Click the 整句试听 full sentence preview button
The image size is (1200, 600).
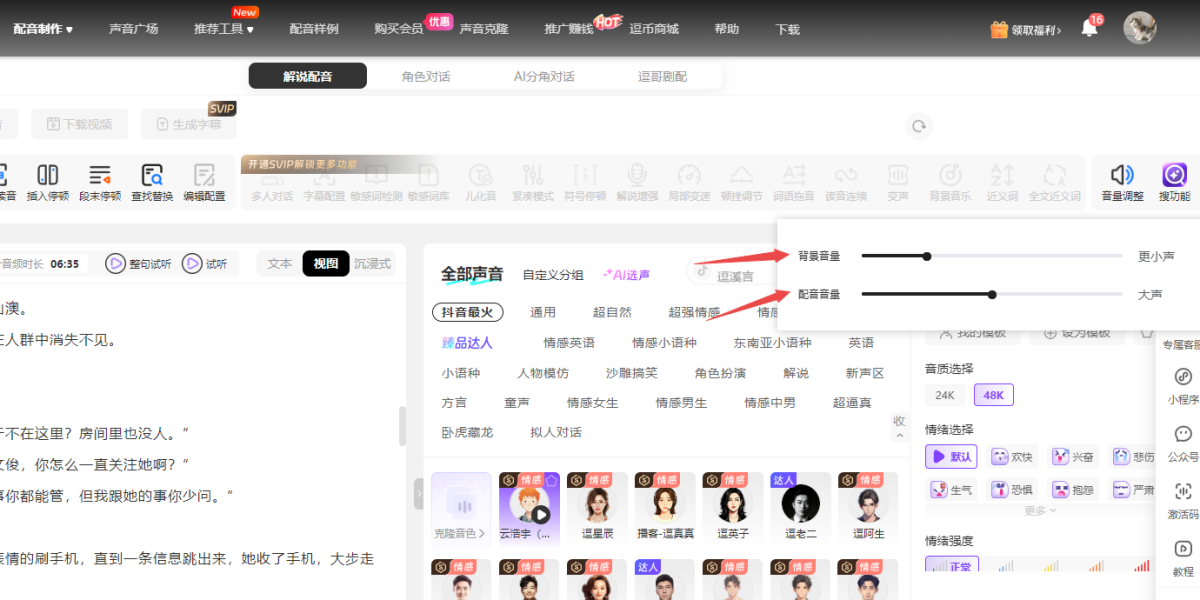139,264
